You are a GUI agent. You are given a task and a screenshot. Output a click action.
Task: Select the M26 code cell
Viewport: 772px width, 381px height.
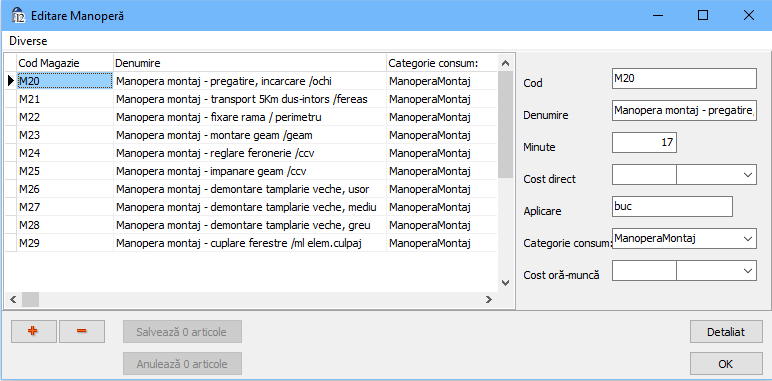tap(65, 189)
